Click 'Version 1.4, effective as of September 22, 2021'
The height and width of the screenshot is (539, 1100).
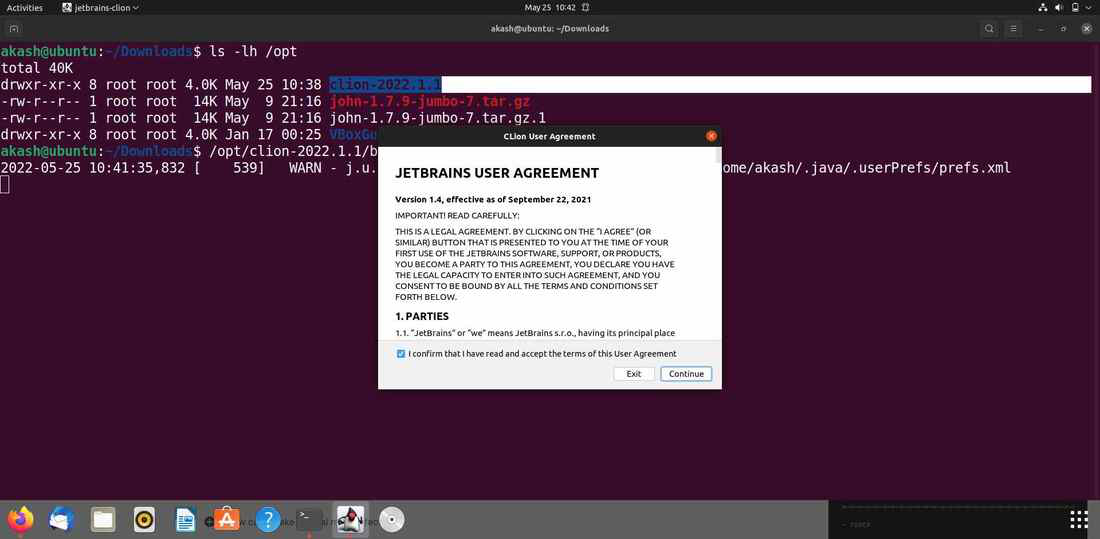pyautogui.click(x=492, y=199)
